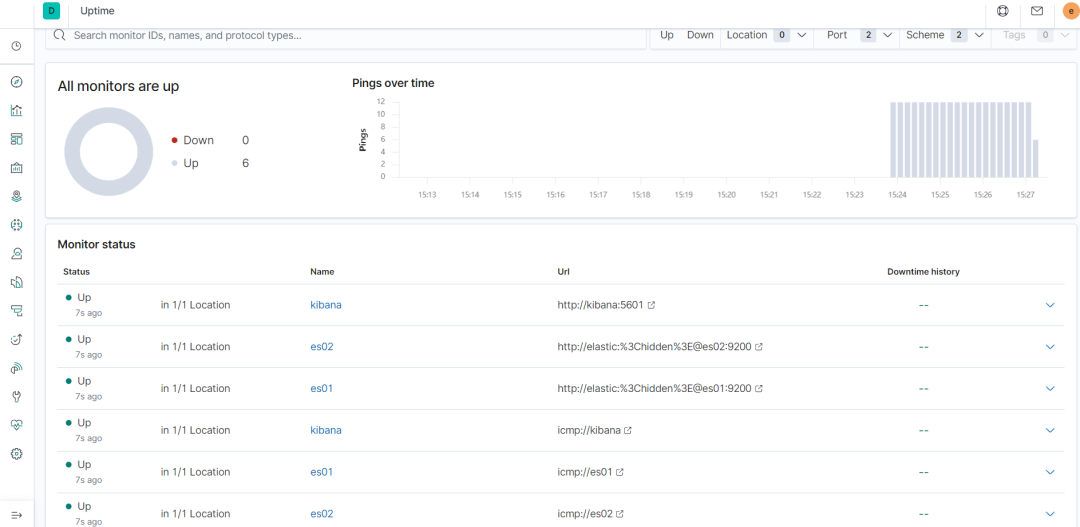Click external link icon for icmp://es01
This screenshot has width=1080, height=527.
[x=619, y=472]
